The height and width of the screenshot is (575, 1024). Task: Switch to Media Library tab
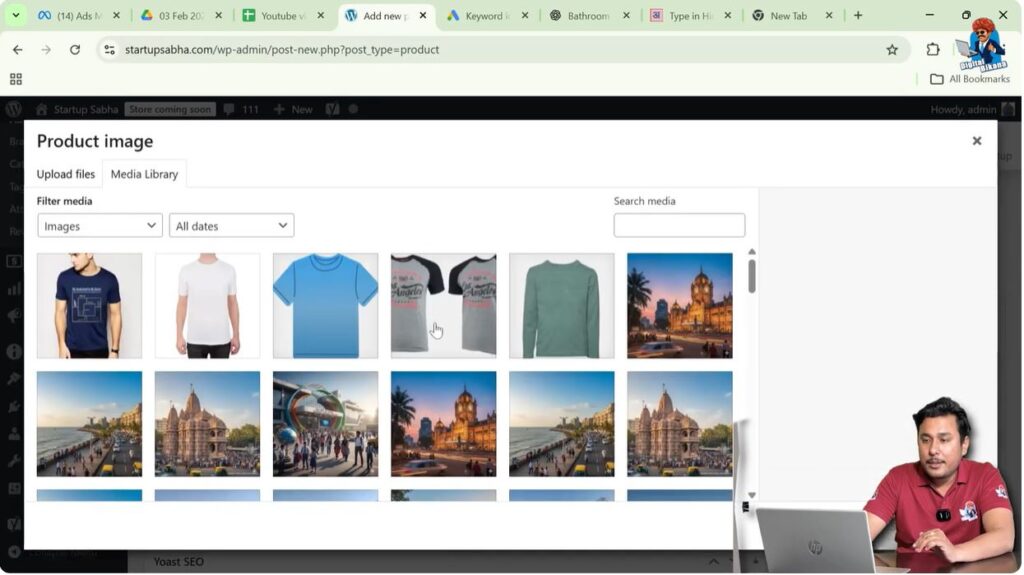pos(144,174)
